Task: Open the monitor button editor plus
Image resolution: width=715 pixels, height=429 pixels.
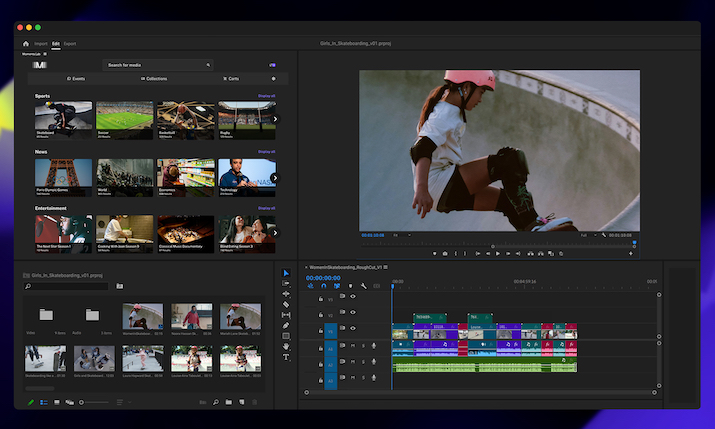Action: pos(631,253)
